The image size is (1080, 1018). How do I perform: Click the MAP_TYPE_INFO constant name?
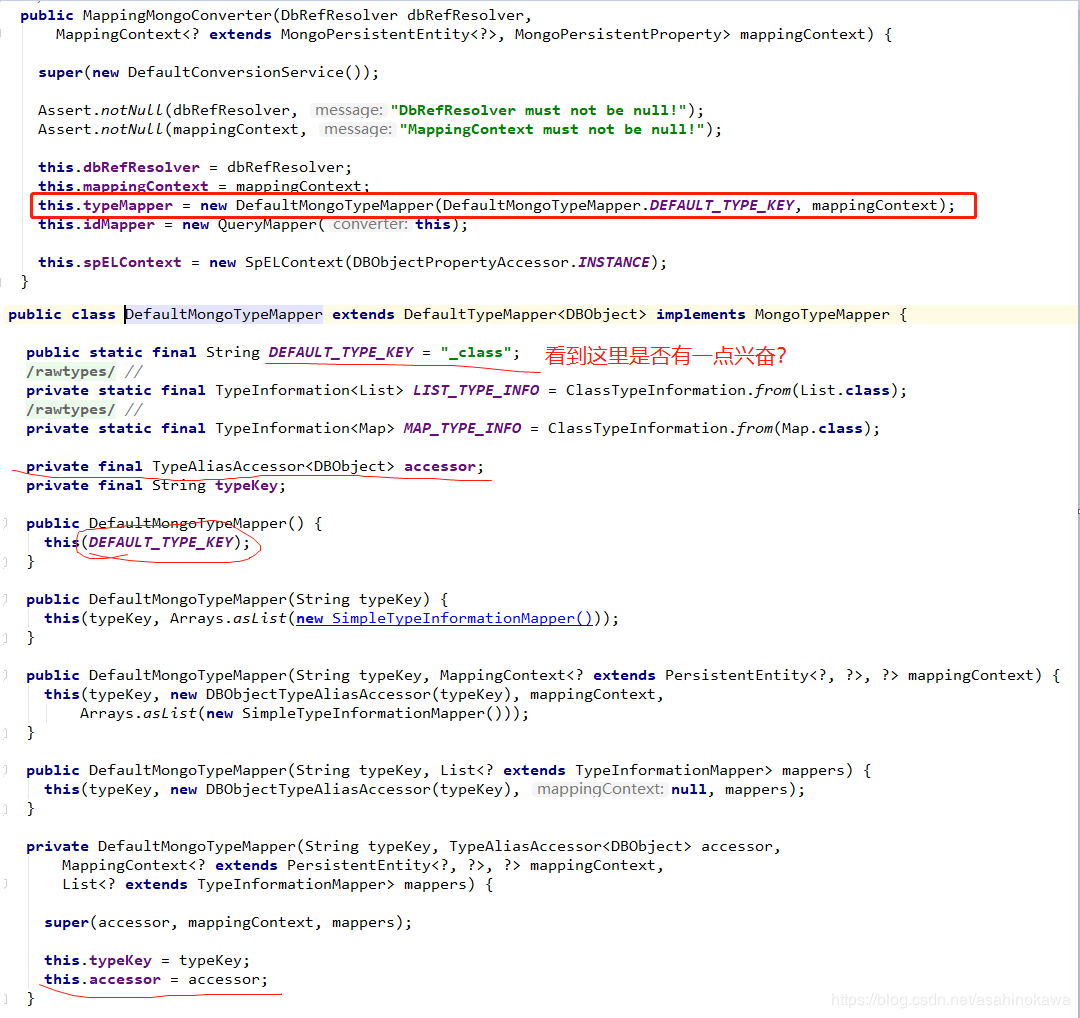[x=462, y=428]
